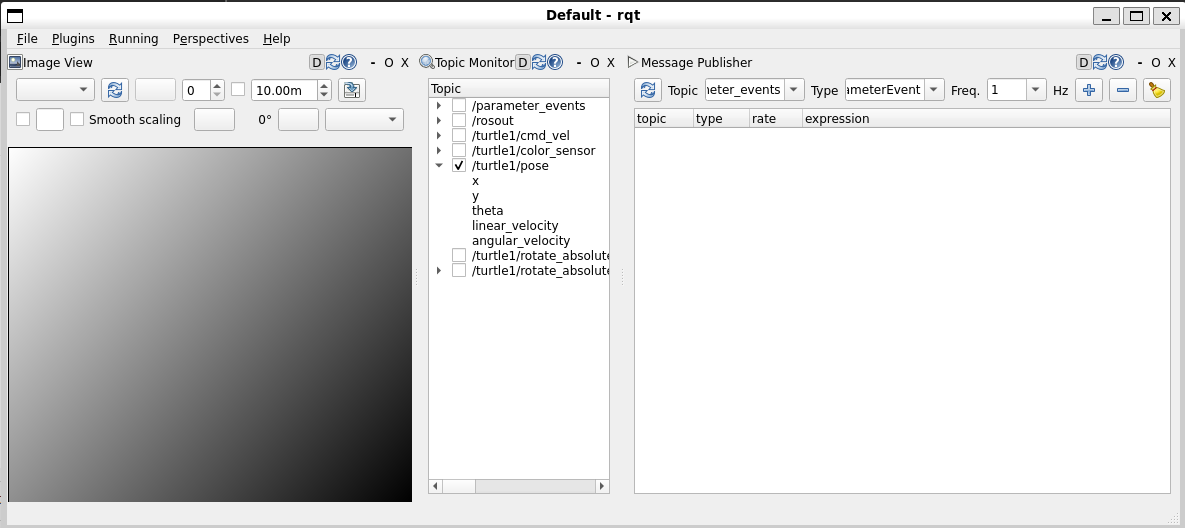This screenshot has width=1185, height=528.
Task: Expand the /turtle1/color_sensor topic tree
Action: point(439,150)
